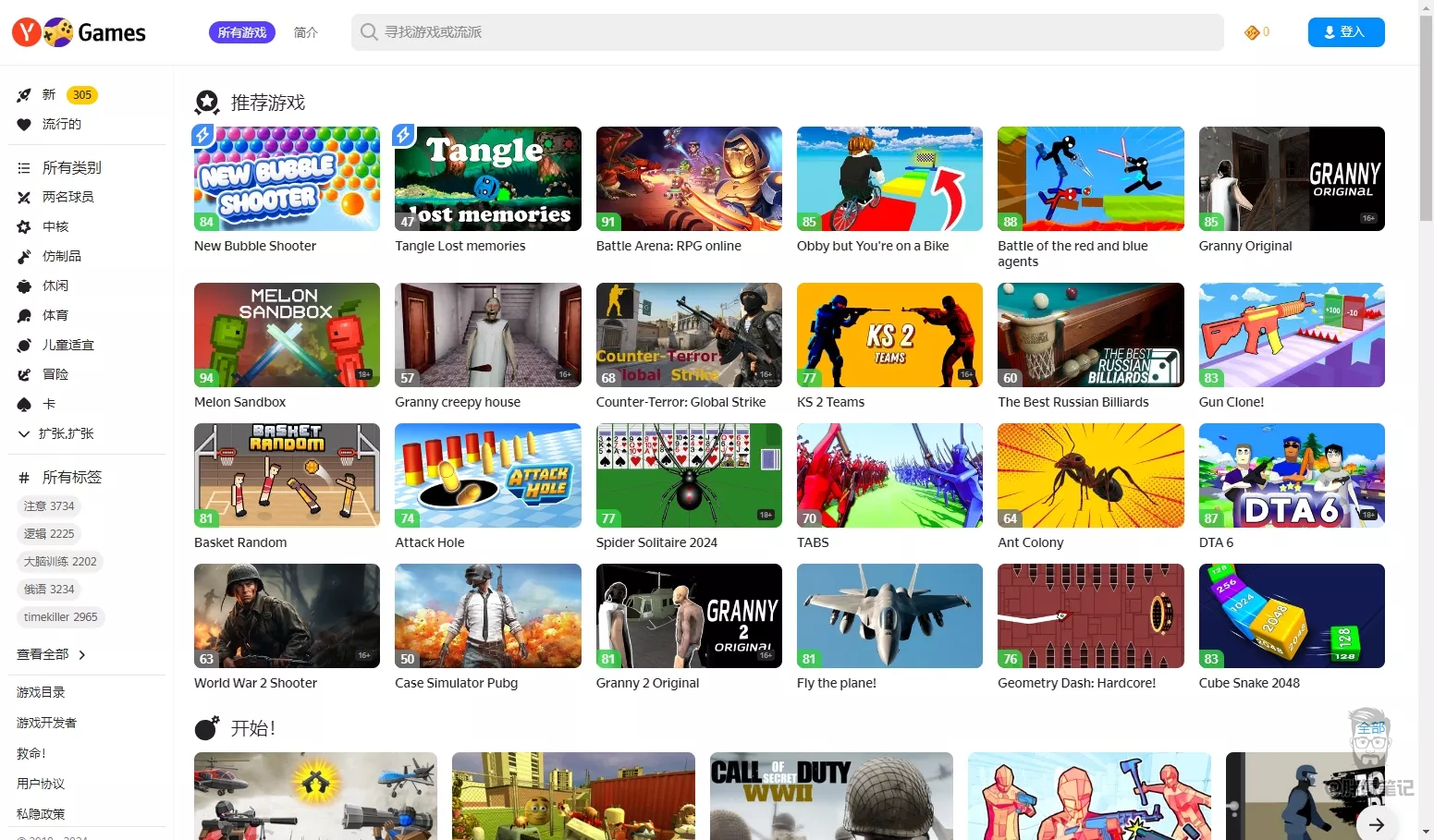
Task: Select the 注意 3734 tag
Action: [49, 506]
